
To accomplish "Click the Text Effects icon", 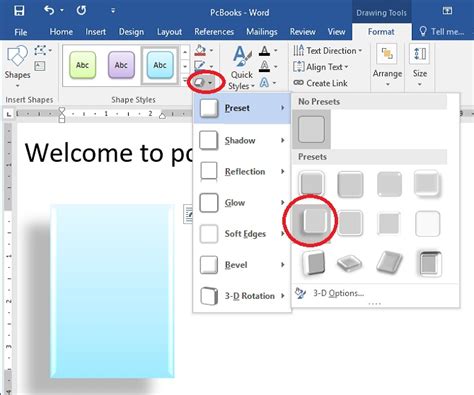I will (x=264, y=82).
